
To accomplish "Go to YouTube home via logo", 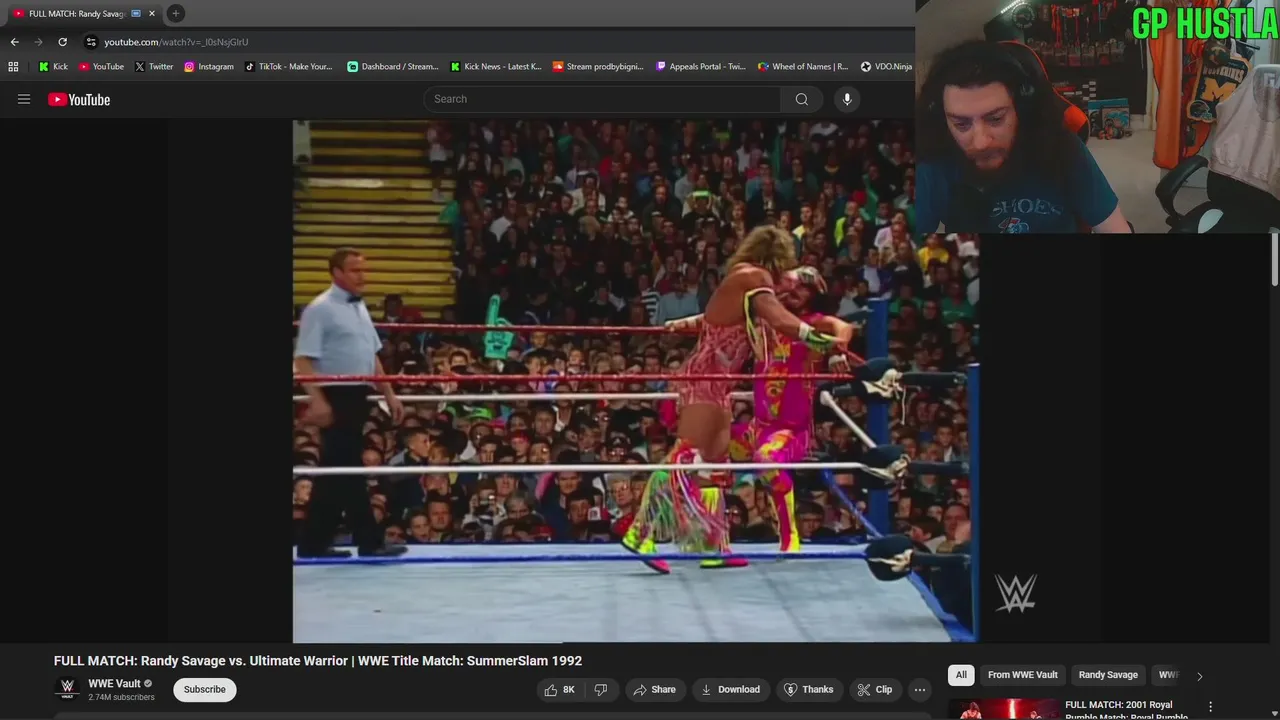I will [x=79, y=99].
